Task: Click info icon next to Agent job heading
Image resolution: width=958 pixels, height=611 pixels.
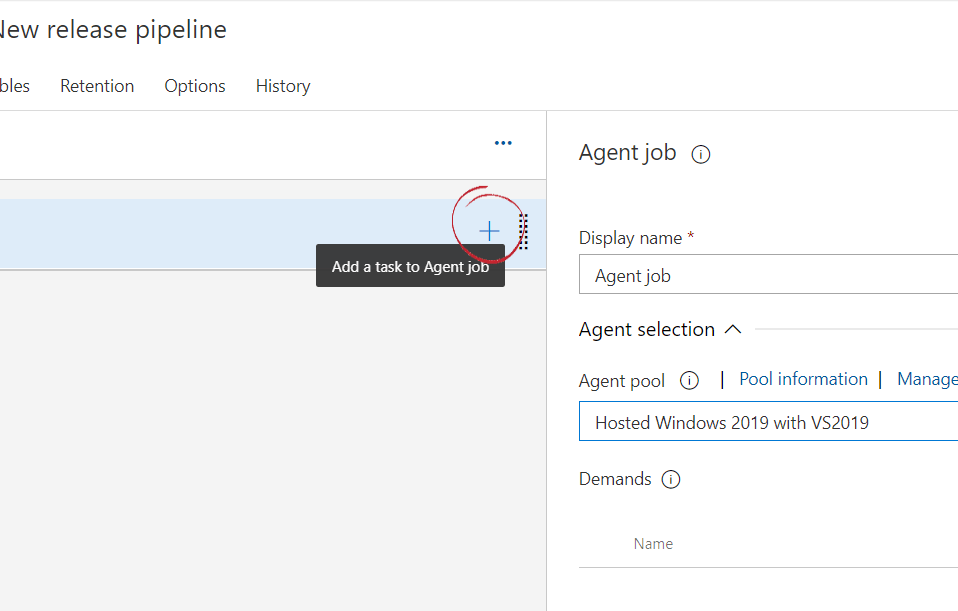Action: coord(701,155)
